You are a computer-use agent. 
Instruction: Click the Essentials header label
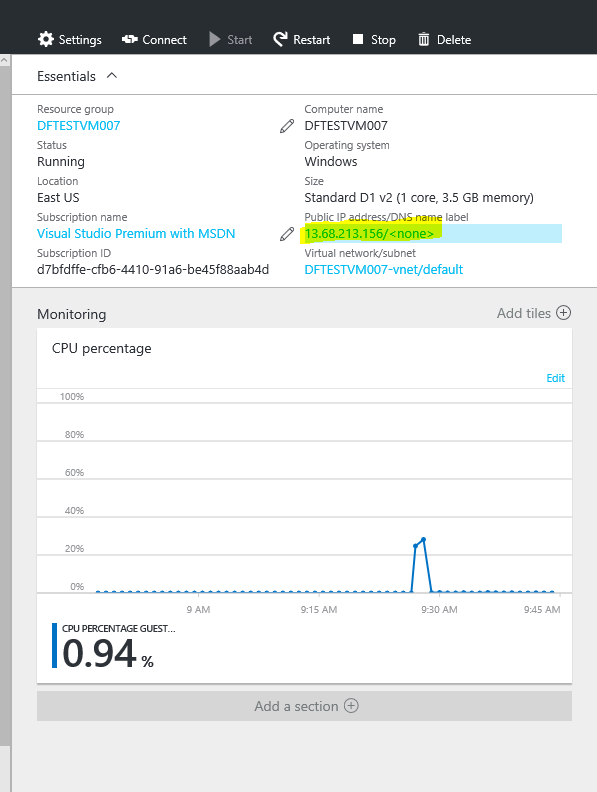point(66,76)
